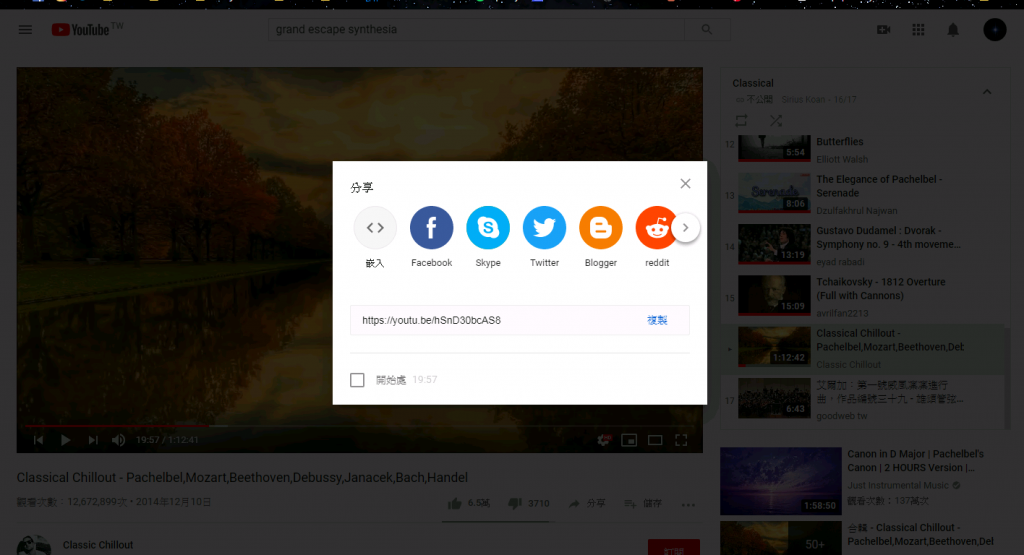Switch to miniplayer mode
The height and width of the screenshot is (555, 1024).
[x=629, y=440]
